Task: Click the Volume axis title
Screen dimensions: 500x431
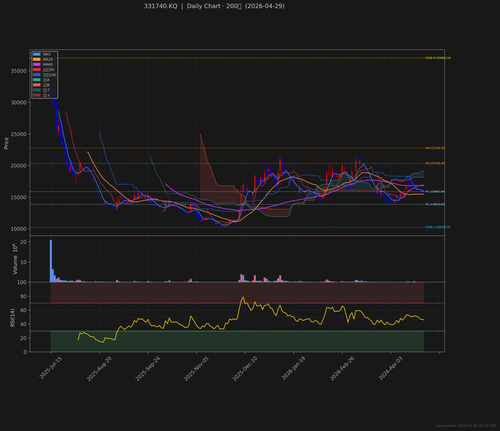Action: 15,259
